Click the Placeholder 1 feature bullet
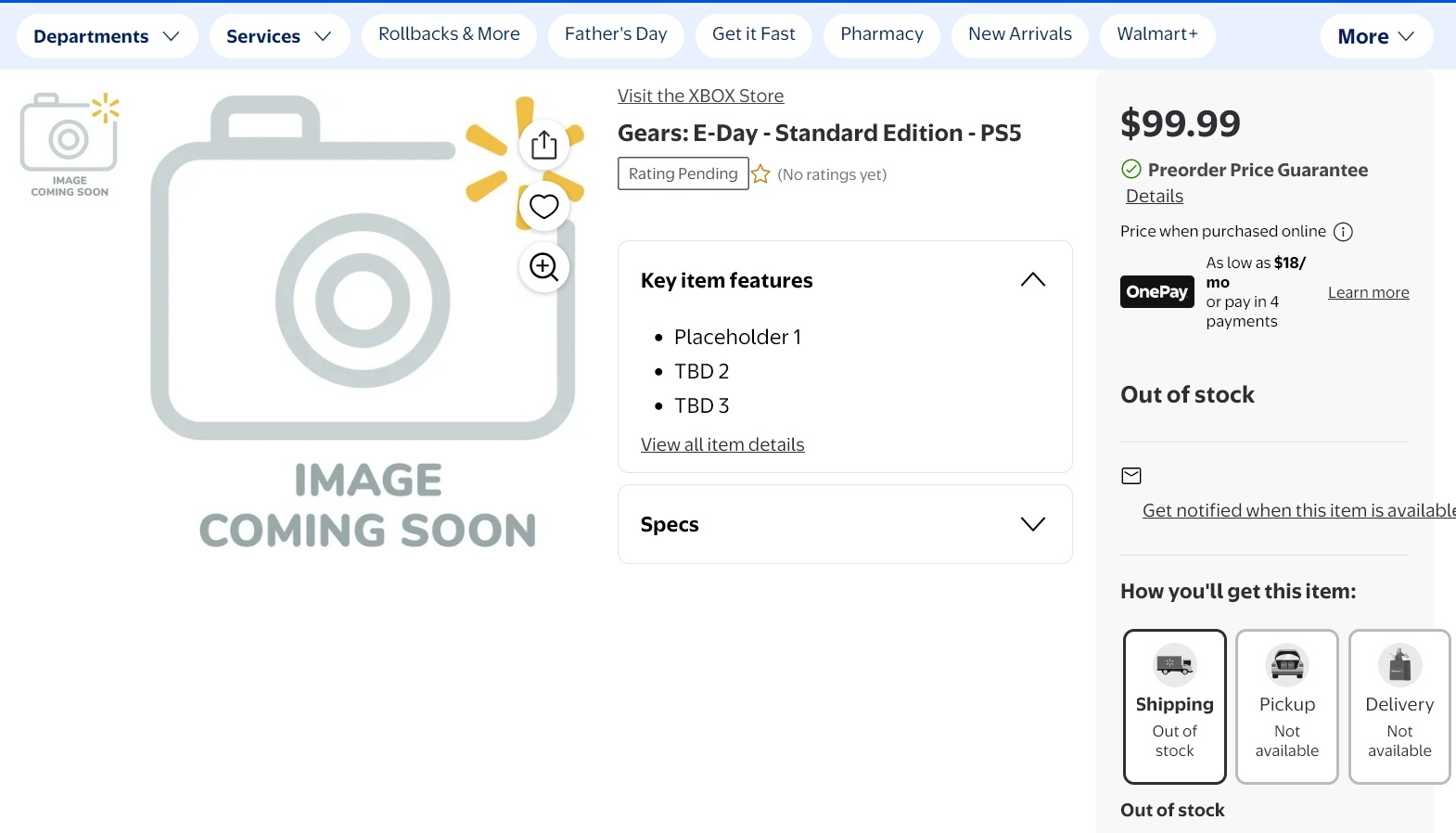1456x833 pixels. (737, 337)
